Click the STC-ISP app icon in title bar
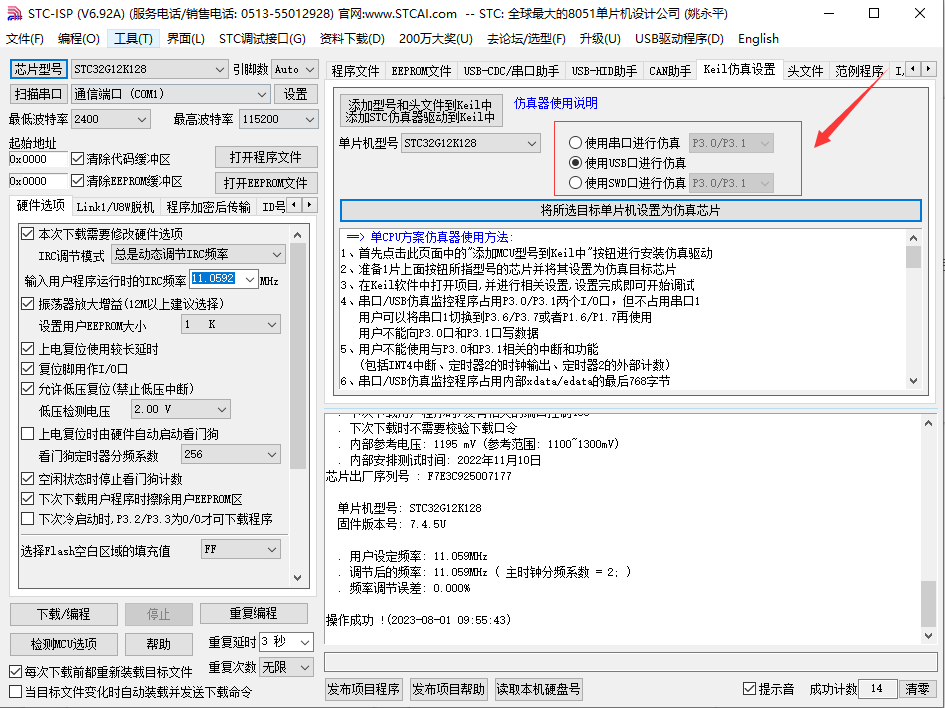Viewport: 945px width, 708px height. tap(13, 13)
